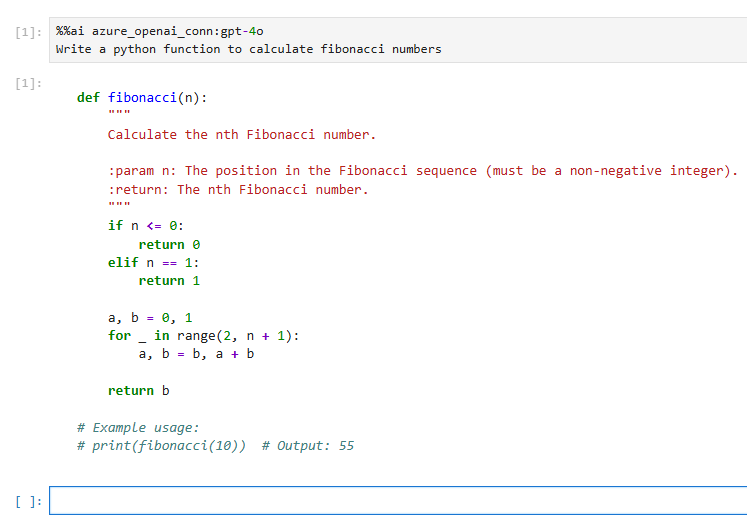Click the "elif n == 1:" statement
This screenshot has height=519, width=747.
coord(153,262)
